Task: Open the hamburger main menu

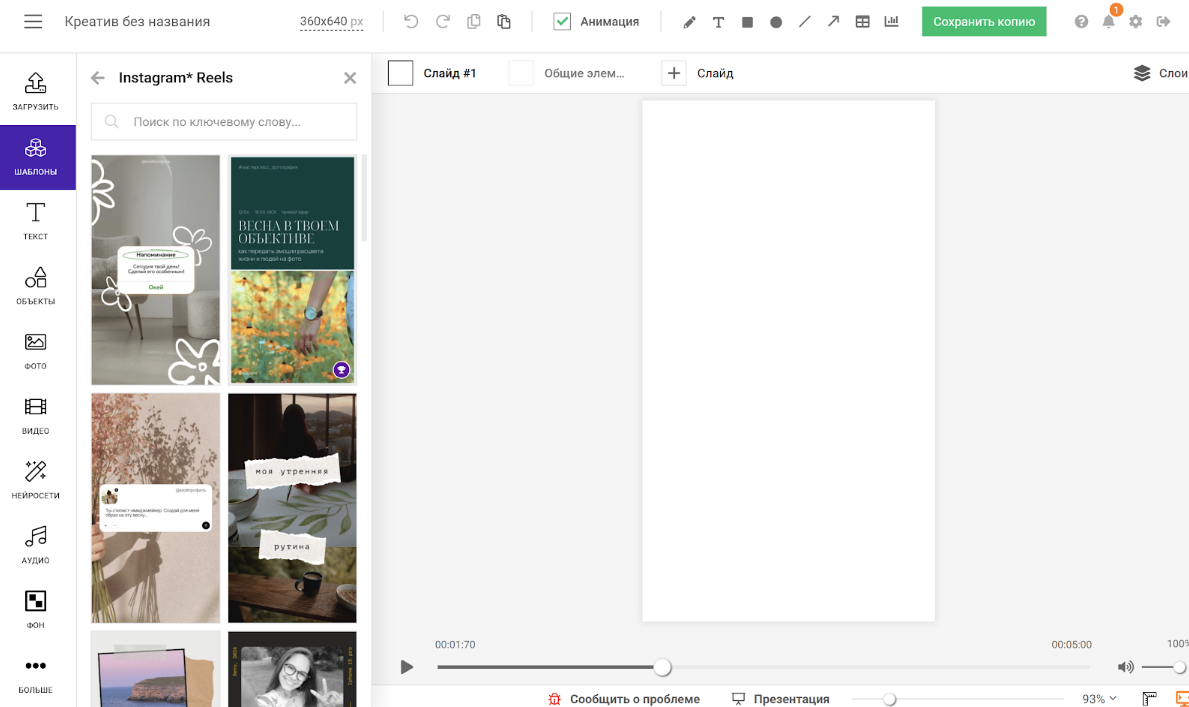Action: [x=33, y=22]
